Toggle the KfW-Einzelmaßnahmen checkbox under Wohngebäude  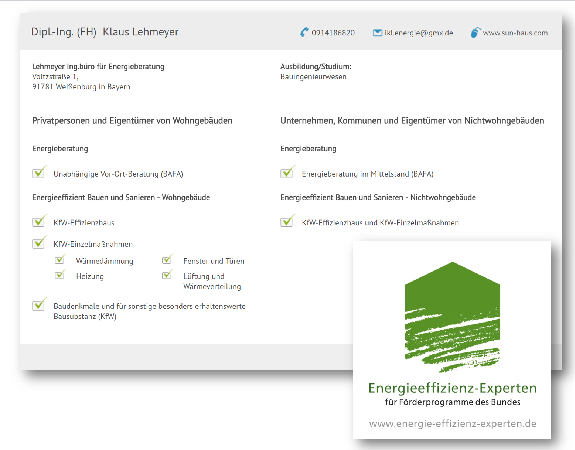pos(39,242)
